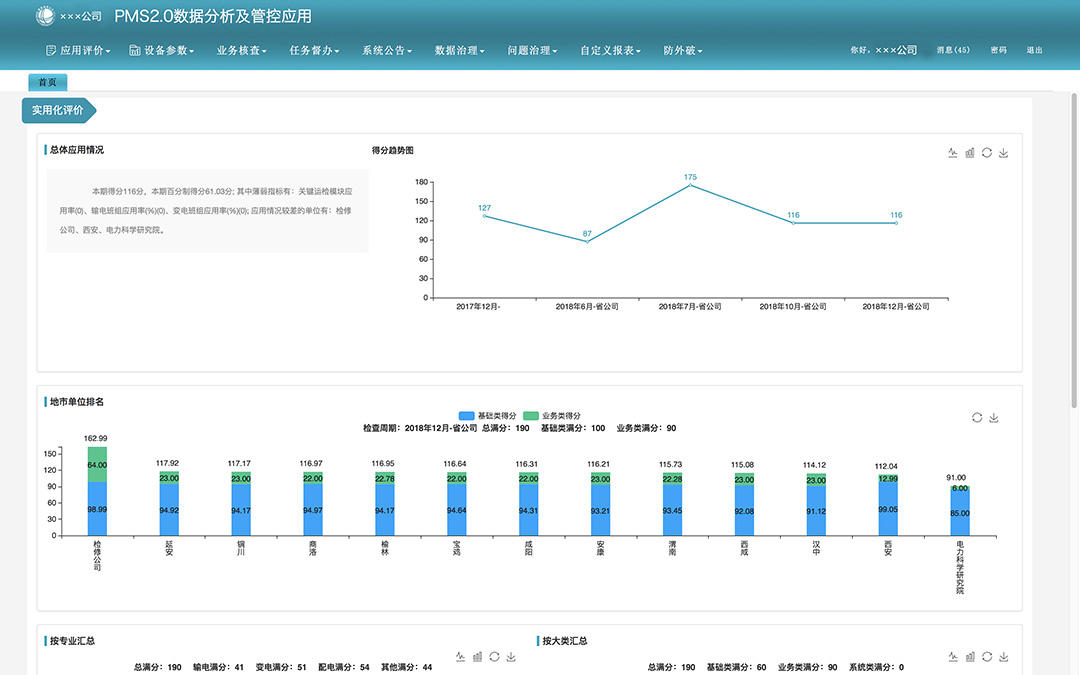The image size is (1080, 675).
Task: Expand the 设备参数 menu
Action: pos(161,50)
